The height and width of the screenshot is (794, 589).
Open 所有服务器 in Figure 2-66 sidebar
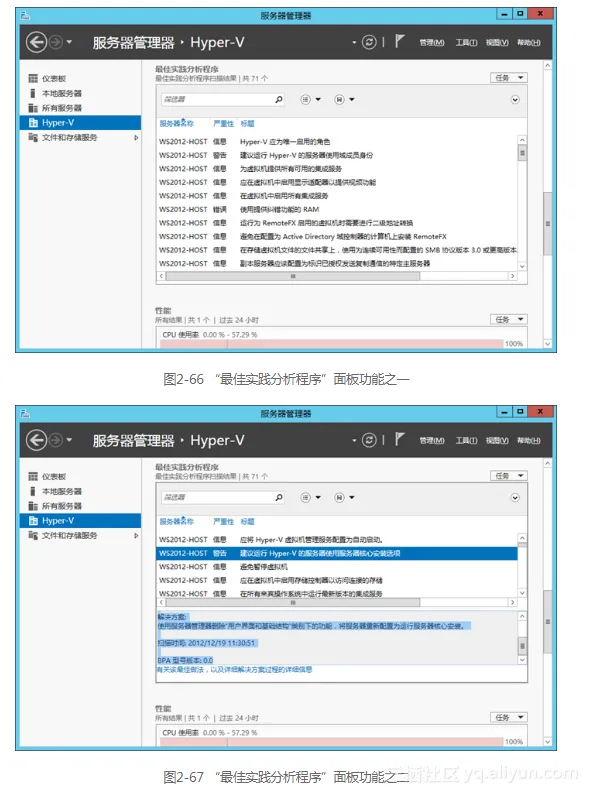click(61, 108)
